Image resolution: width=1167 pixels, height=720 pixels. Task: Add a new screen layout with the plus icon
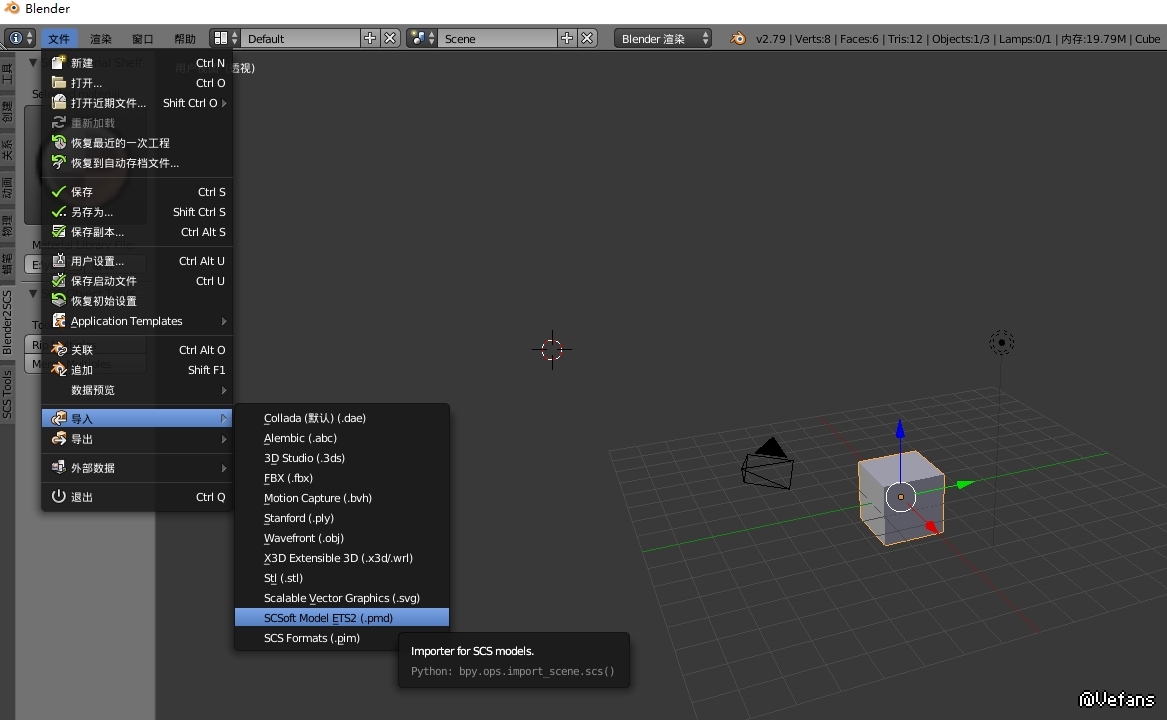(370, 38)
